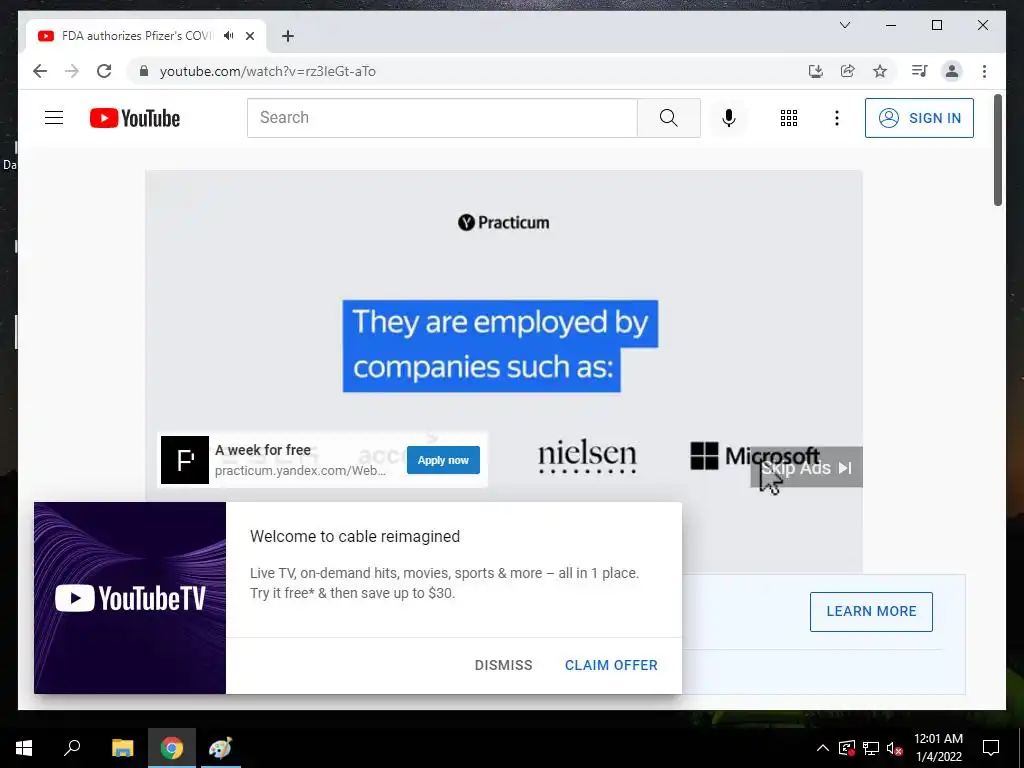
Task: Open Chrome three-dot menu
Action: 984,71
